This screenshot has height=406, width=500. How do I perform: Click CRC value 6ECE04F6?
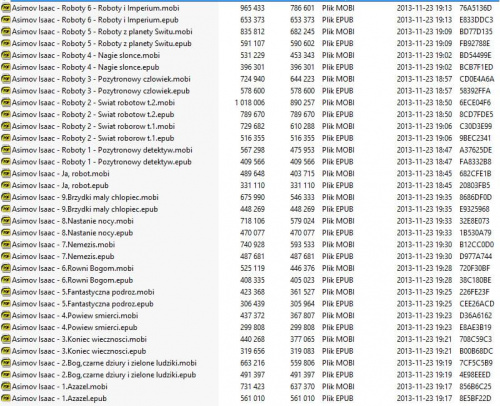pyautogui.click(x=475, y=103)
